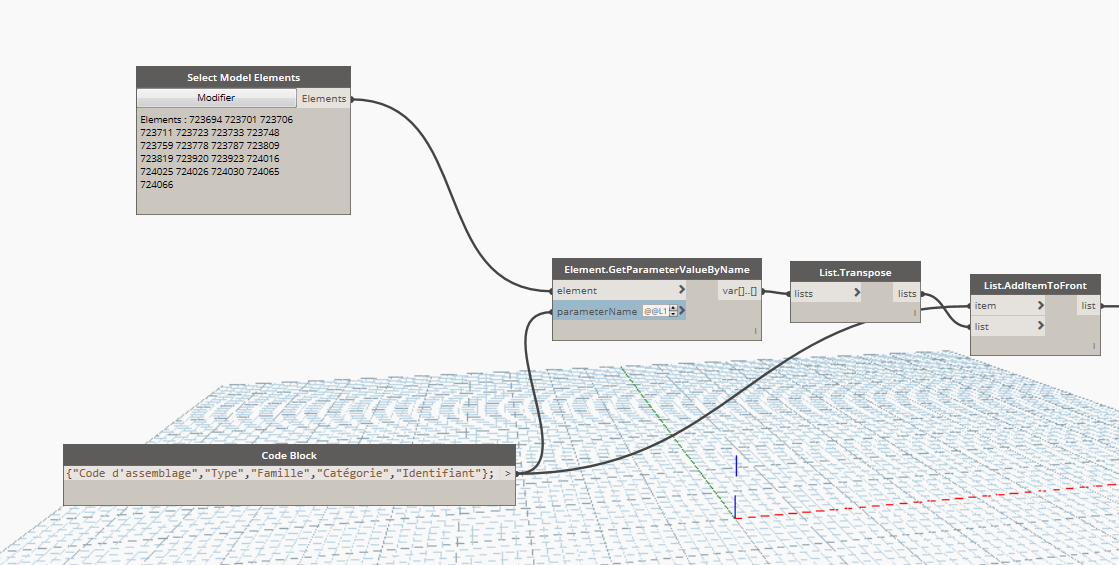Click the Code Block output port arrow
This screenshot has width=1119, height=565.
click(508, 473)
